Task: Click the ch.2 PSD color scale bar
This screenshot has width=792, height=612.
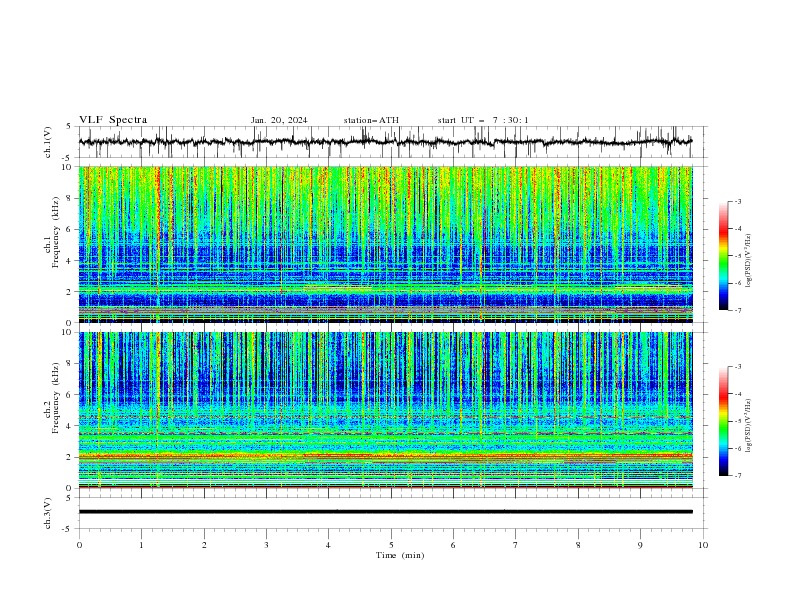Action: [723, 421]
